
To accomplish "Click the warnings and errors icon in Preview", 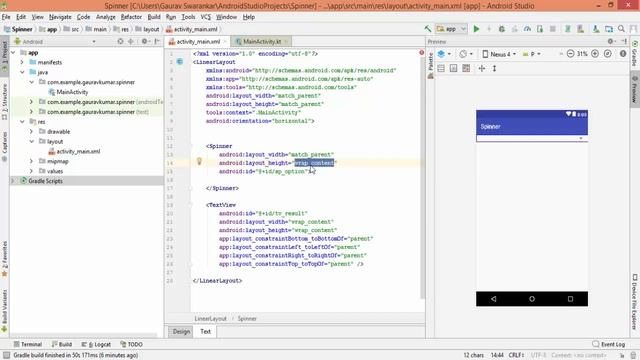I will 623,54.
